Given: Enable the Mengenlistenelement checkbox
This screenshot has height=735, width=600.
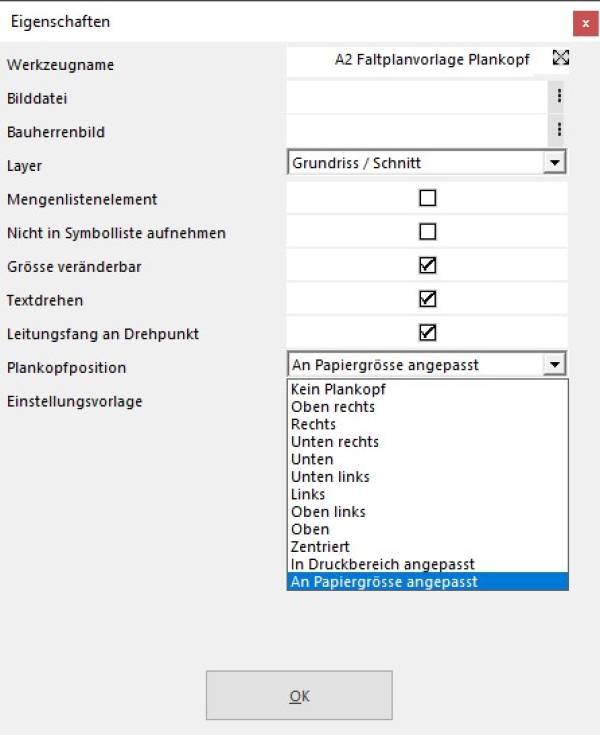Looking at the screenshot, I should pos(428,198).
